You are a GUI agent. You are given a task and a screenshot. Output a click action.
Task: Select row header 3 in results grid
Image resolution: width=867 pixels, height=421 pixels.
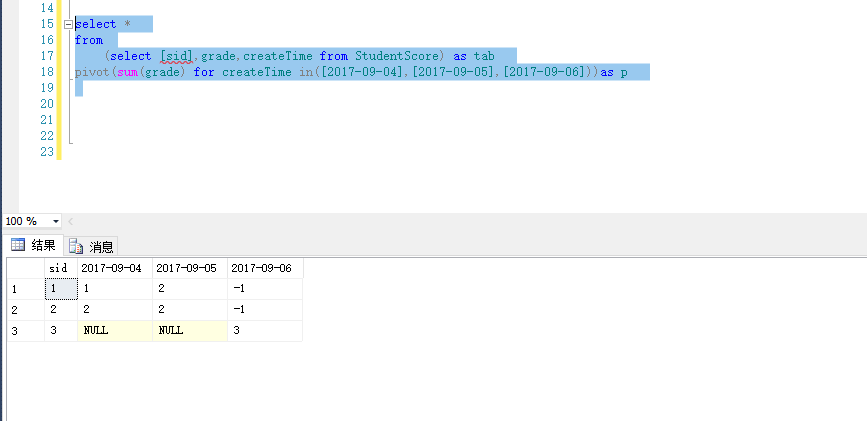pos(25,331)
